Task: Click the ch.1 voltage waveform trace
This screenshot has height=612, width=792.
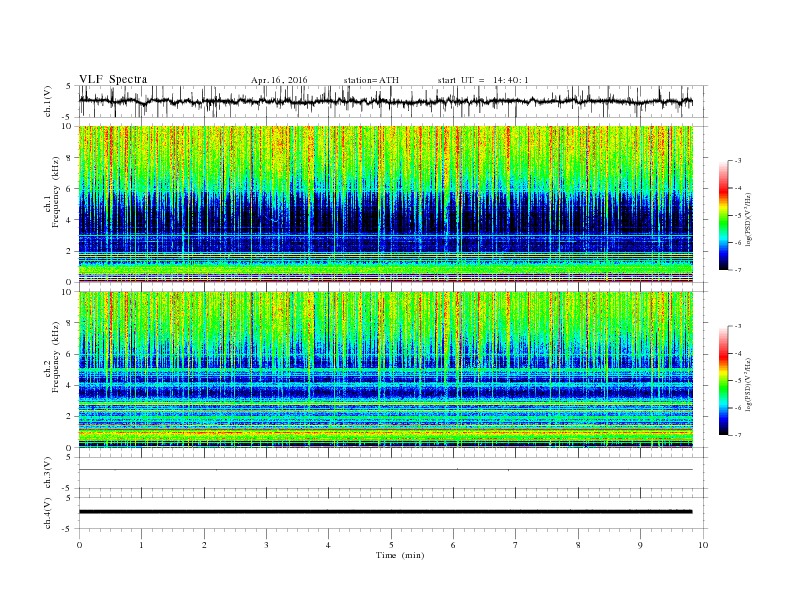Action: coord(385,101)
